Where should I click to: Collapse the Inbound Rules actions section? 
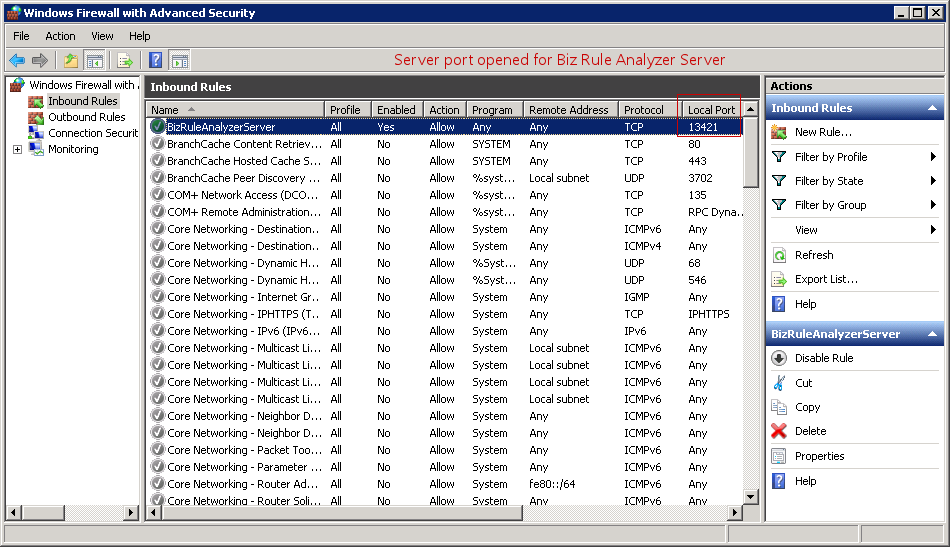(932, 108)
